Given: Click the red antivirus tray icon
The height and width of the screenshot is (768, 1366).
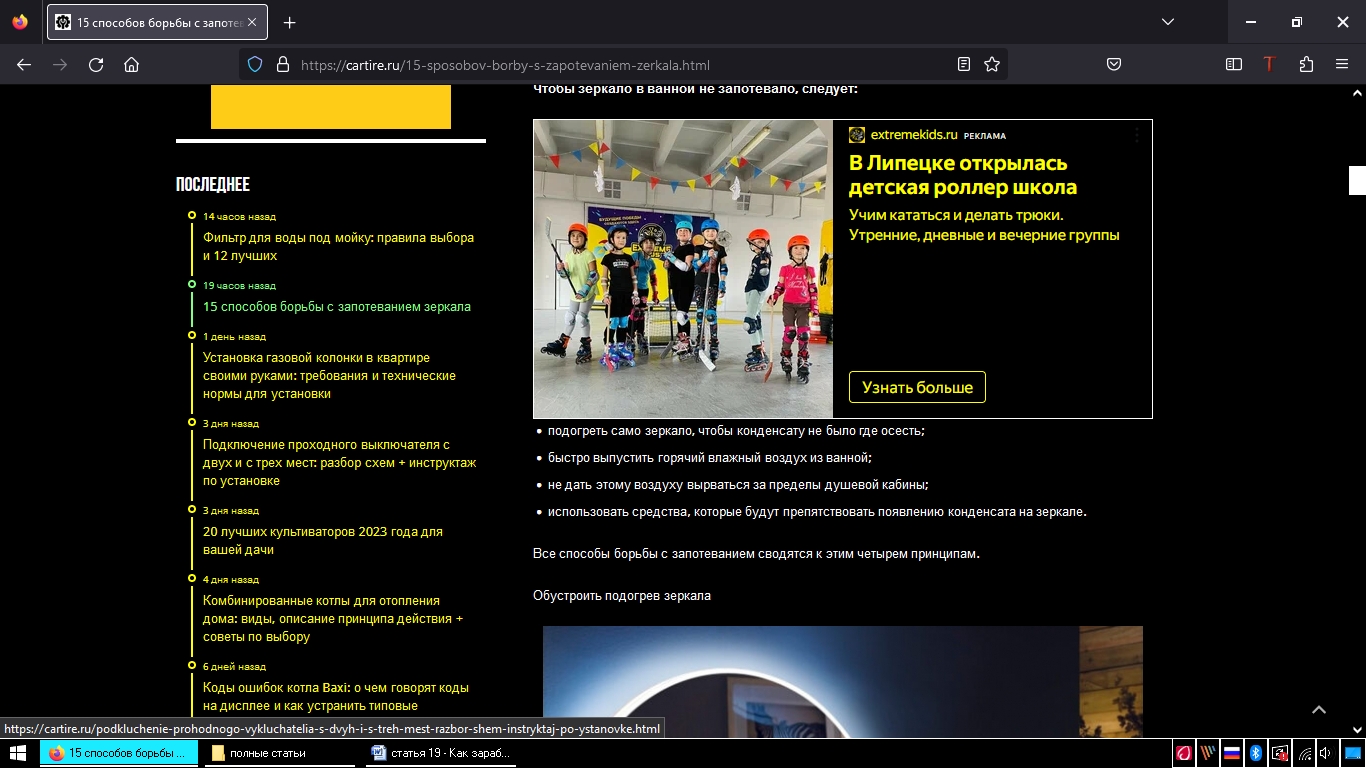Looking at the screenshot, I should point(1184,753).
